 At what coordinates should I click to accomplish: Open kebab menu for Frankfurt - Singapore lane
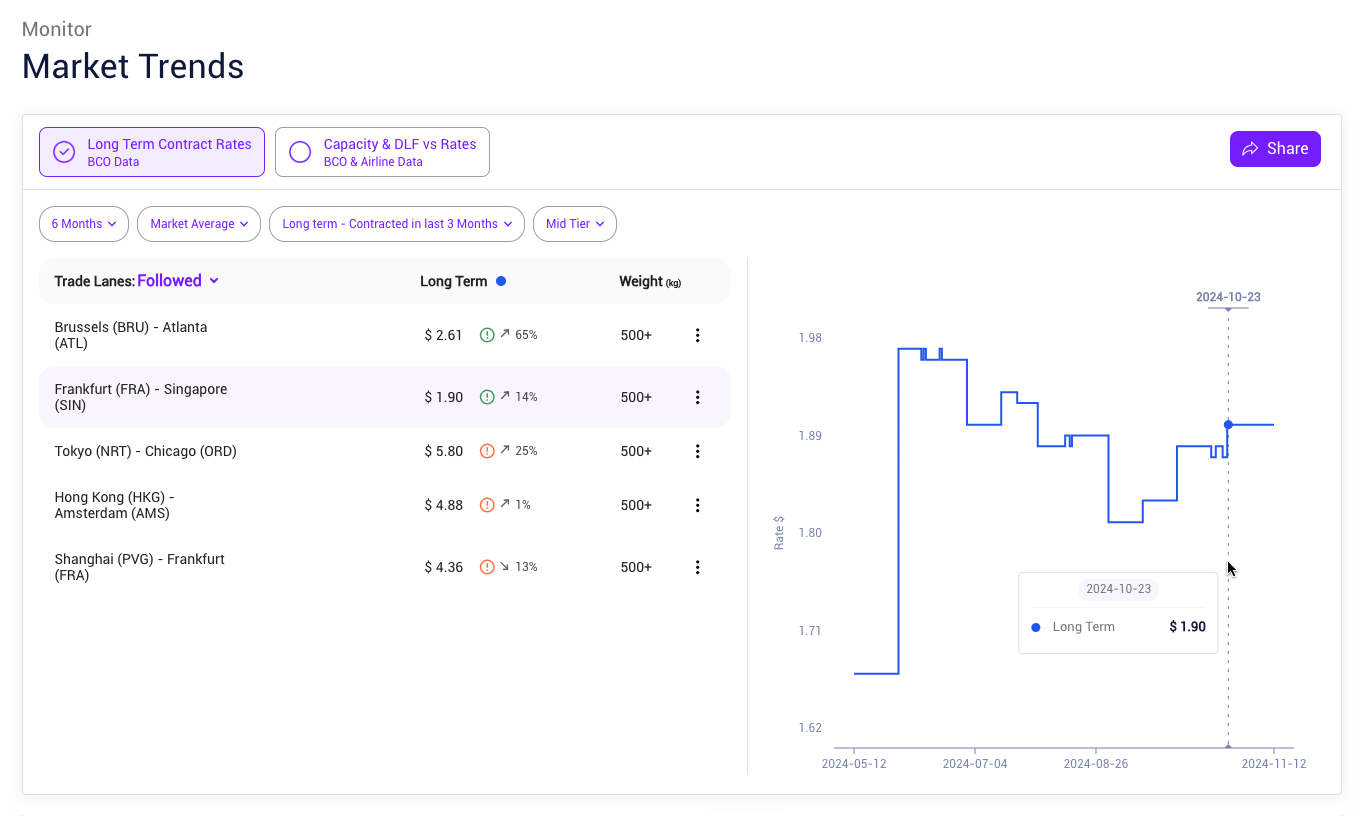698,397
